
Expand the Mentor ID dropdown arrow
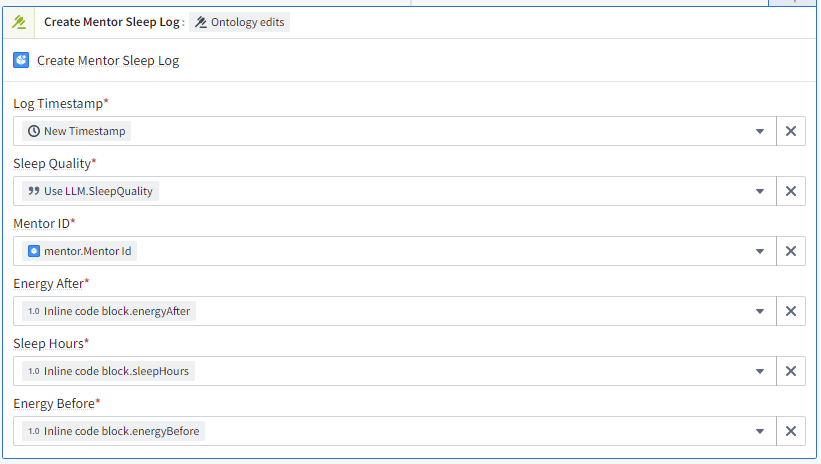click(761, 251)
